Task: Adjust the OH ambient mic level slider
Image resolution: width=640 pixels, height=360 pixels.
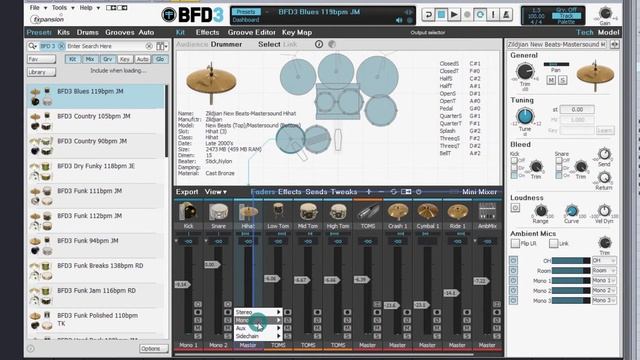Action: [x=571, y=260]
